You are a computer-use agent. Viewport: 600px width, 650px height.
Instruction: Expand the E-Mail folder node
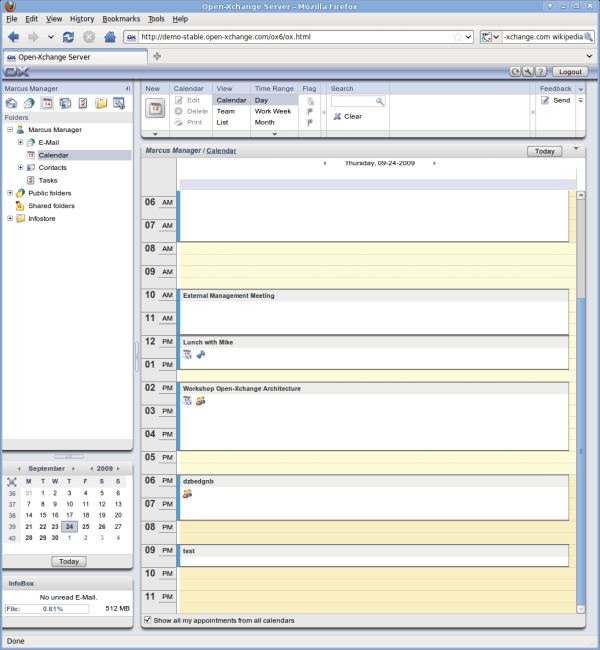tap(20, 142)
